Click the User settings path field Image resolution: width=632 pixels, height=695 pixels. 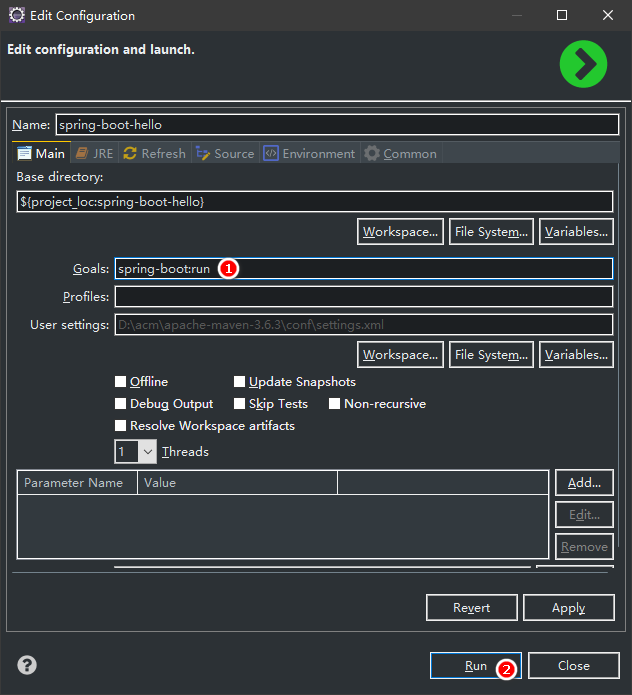tap(364, 325)
